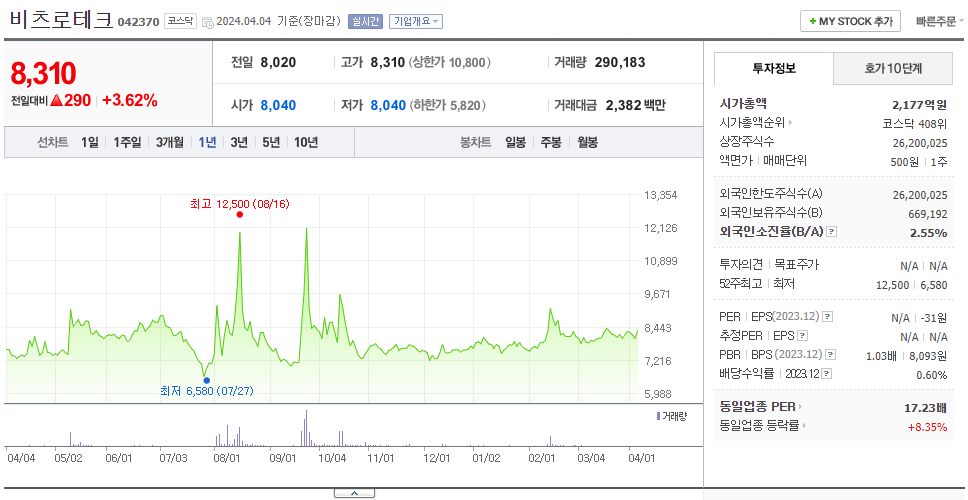Image resolution: width=968 pixels, height=500 pixels.
Task: Click the arrow icon beside 시가총액순위
Action: tap(790, 123)
